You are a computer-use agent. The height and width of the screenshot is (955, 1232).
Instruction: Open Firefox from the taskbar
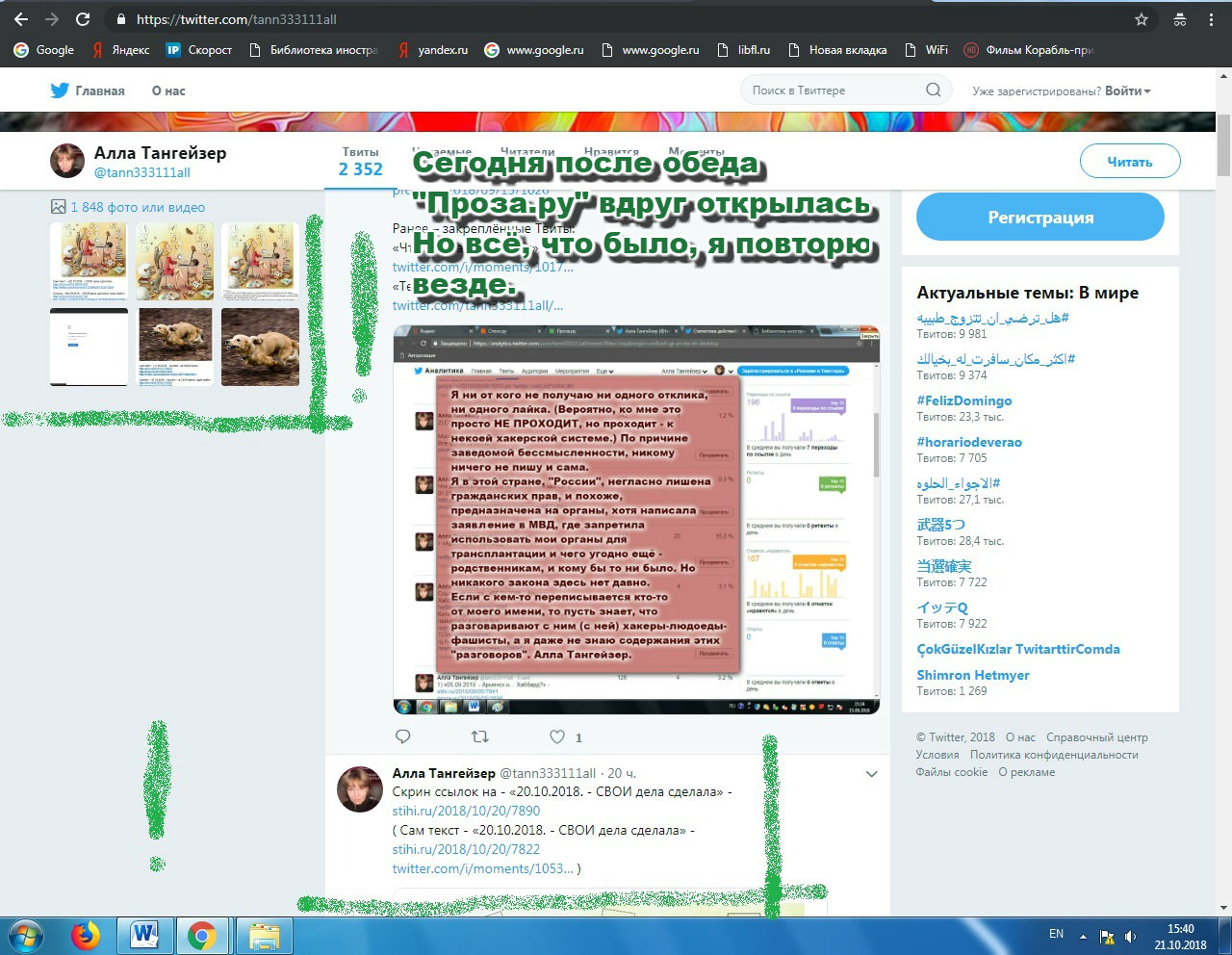coord(86,936)
